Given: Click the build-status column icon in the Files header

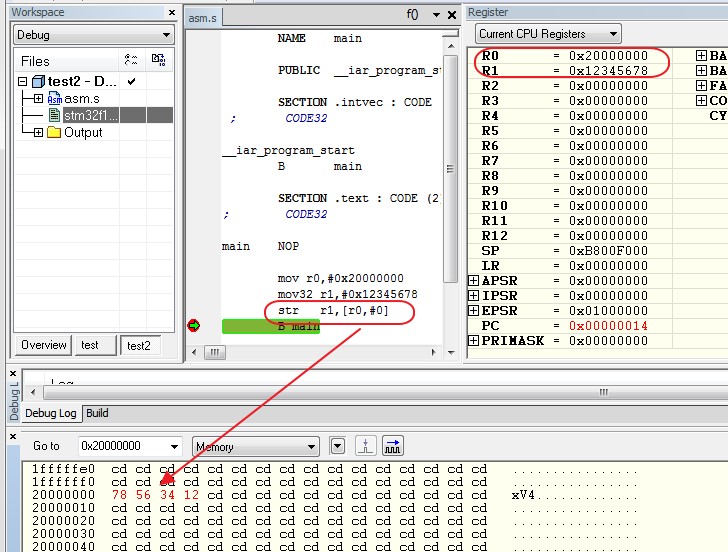Looking at the screenshot, I should [x=158, y=60].
